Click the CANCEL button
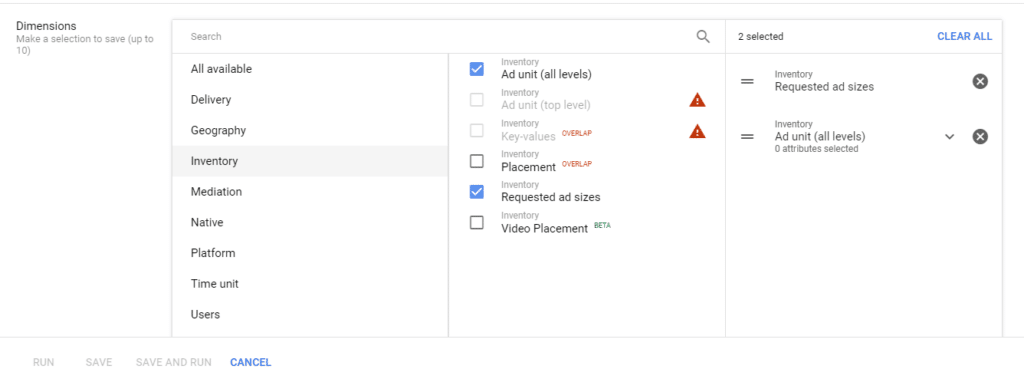The image size is (1024, 379). coord(251,362)
